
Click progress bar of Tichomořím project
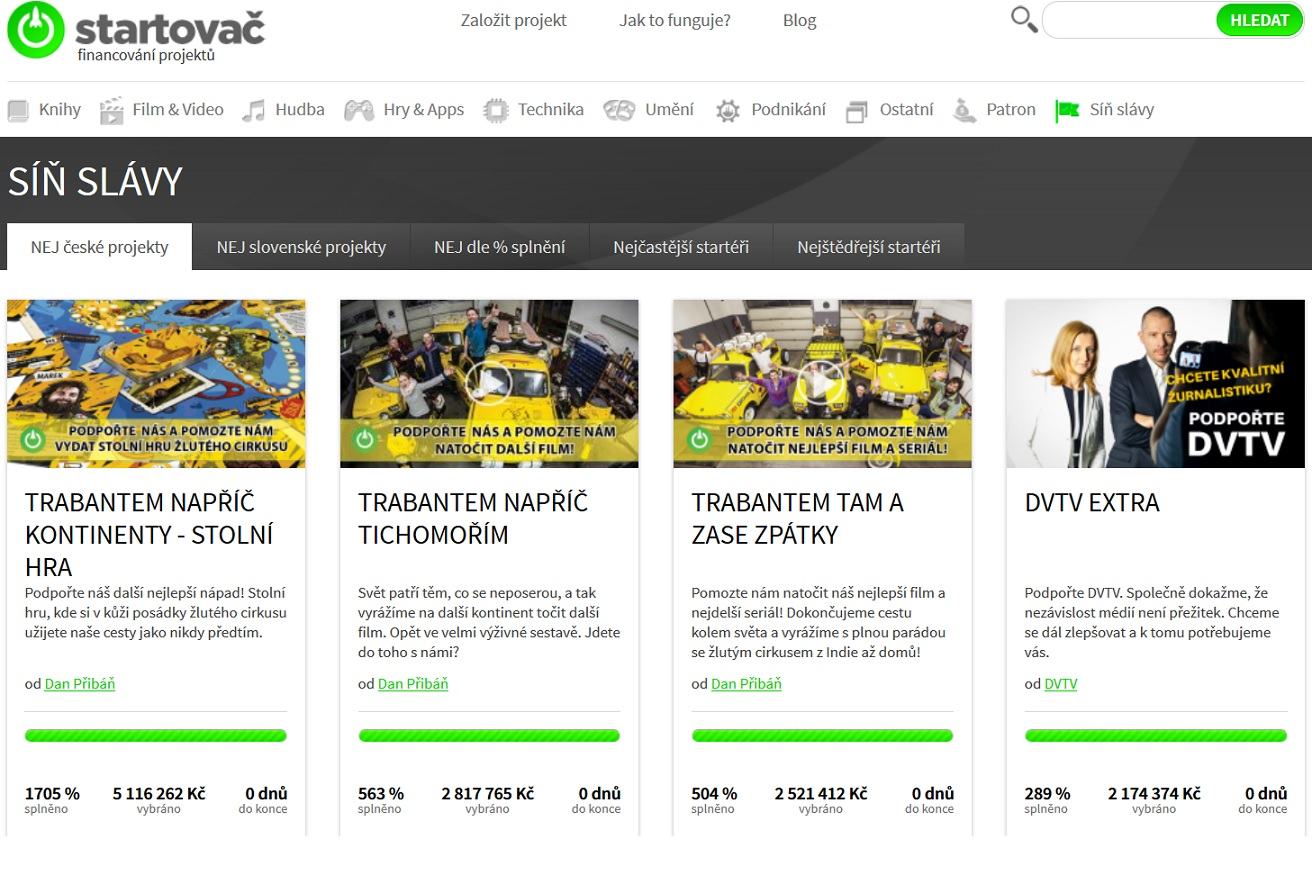pos(489,736)
